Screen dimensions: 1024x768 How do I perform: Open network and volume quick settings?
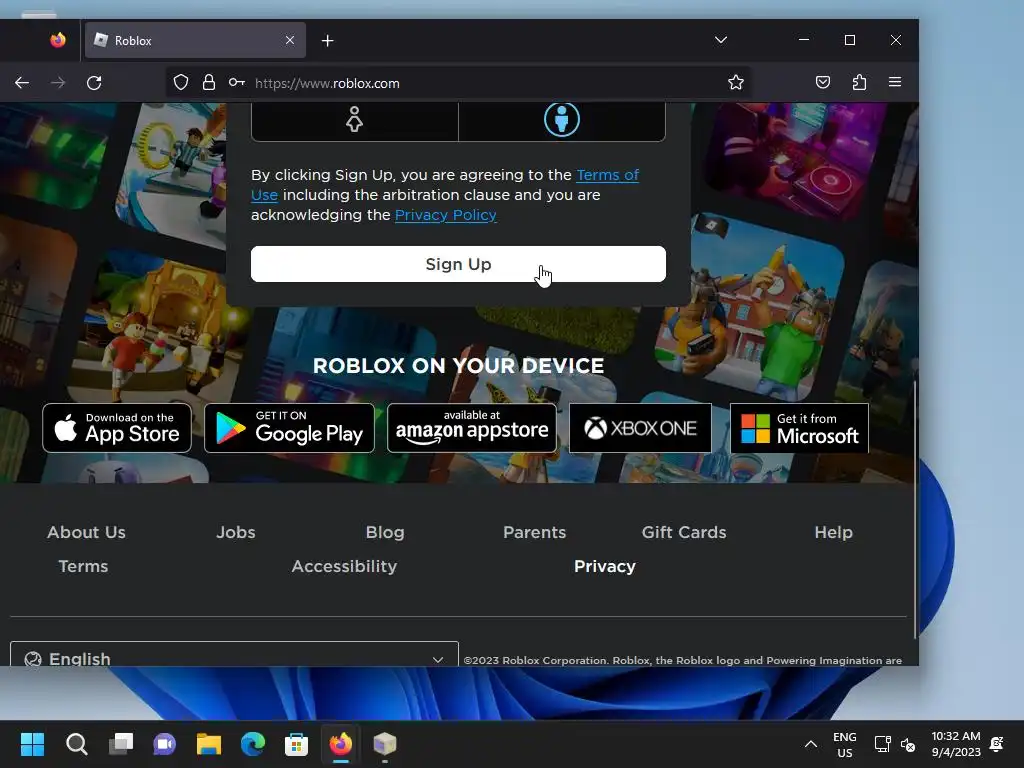(x=894, y=744)
